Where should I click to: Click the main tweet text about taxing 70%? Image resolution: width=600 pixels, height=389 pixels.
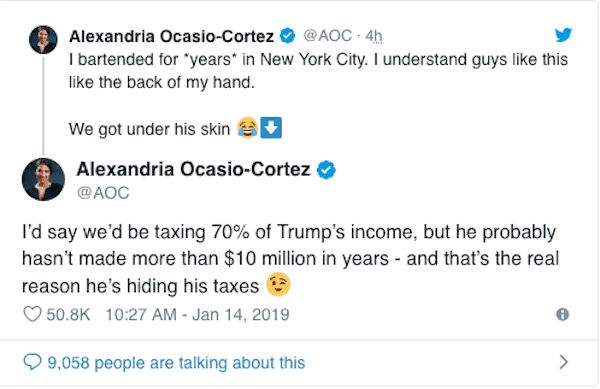pyautogui.click(x=290, y=259)
